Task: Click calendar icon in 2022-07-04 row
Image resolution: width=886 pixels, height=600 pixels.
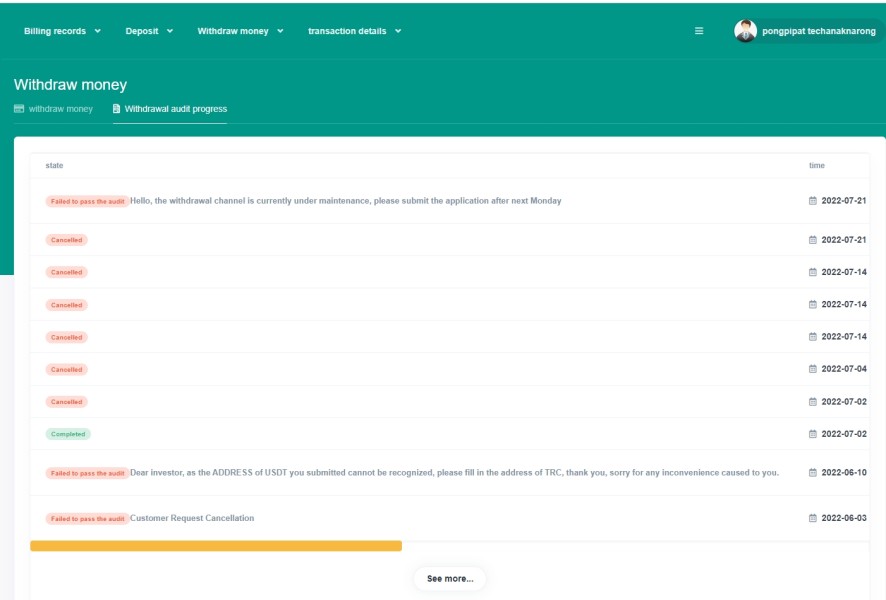Action: [x=813, y=369]
